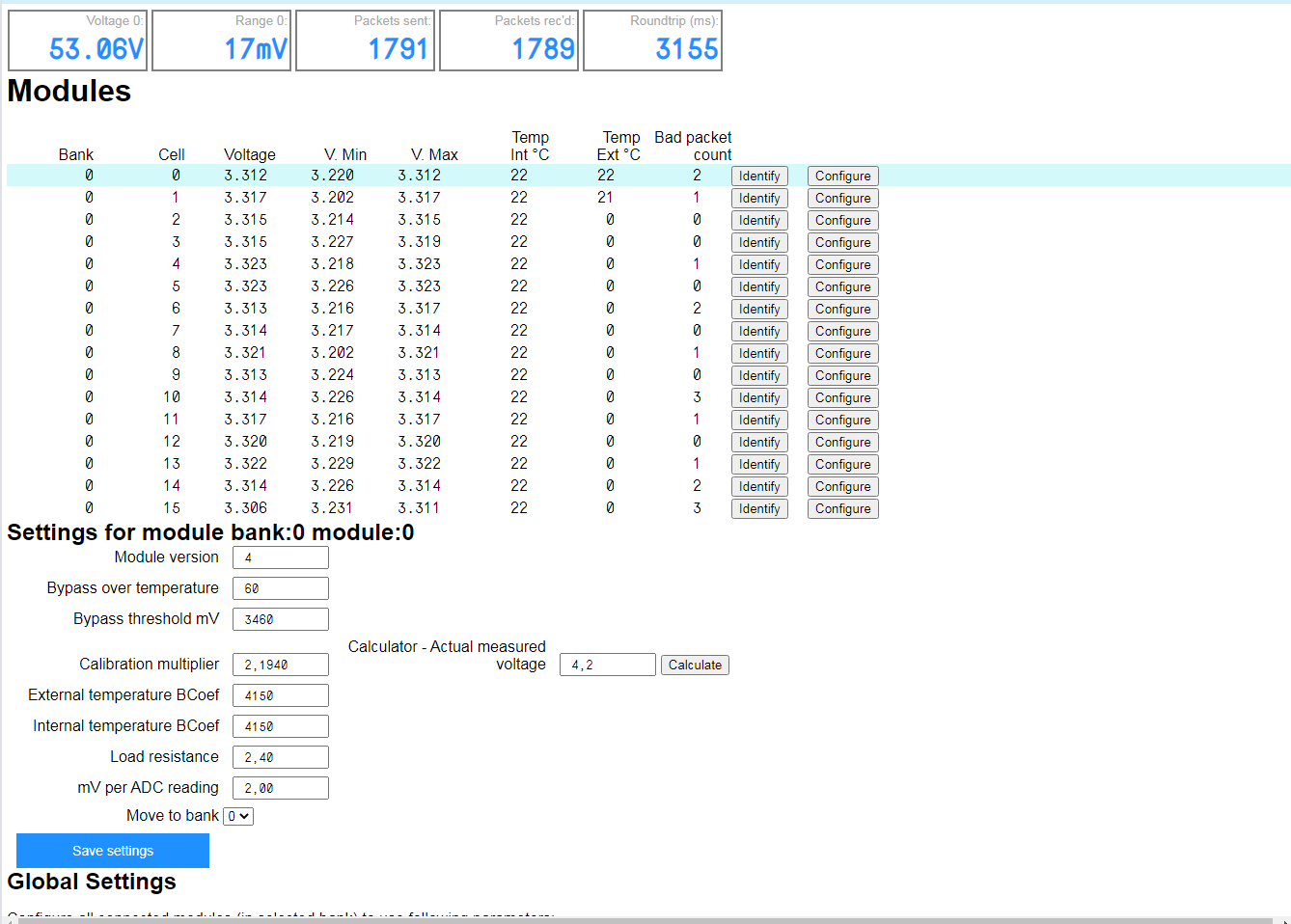This screenshot has height=924, width=1291.
Task: Open Configure for cell 7
Action: tap(842, 331)
